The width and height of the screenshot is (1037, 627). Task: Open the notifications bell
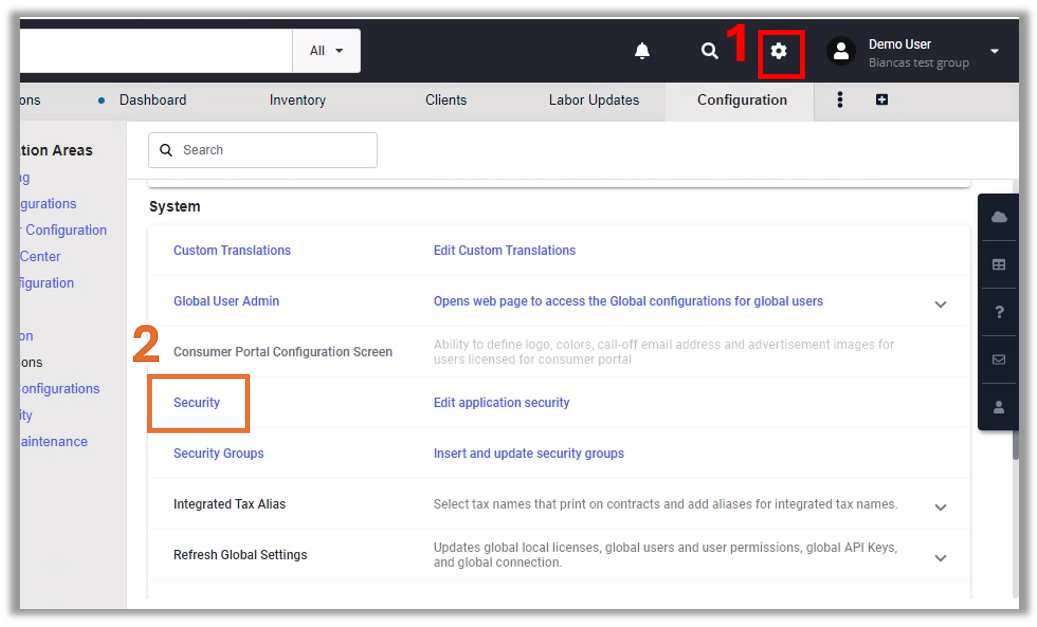[x=642, y=51]
